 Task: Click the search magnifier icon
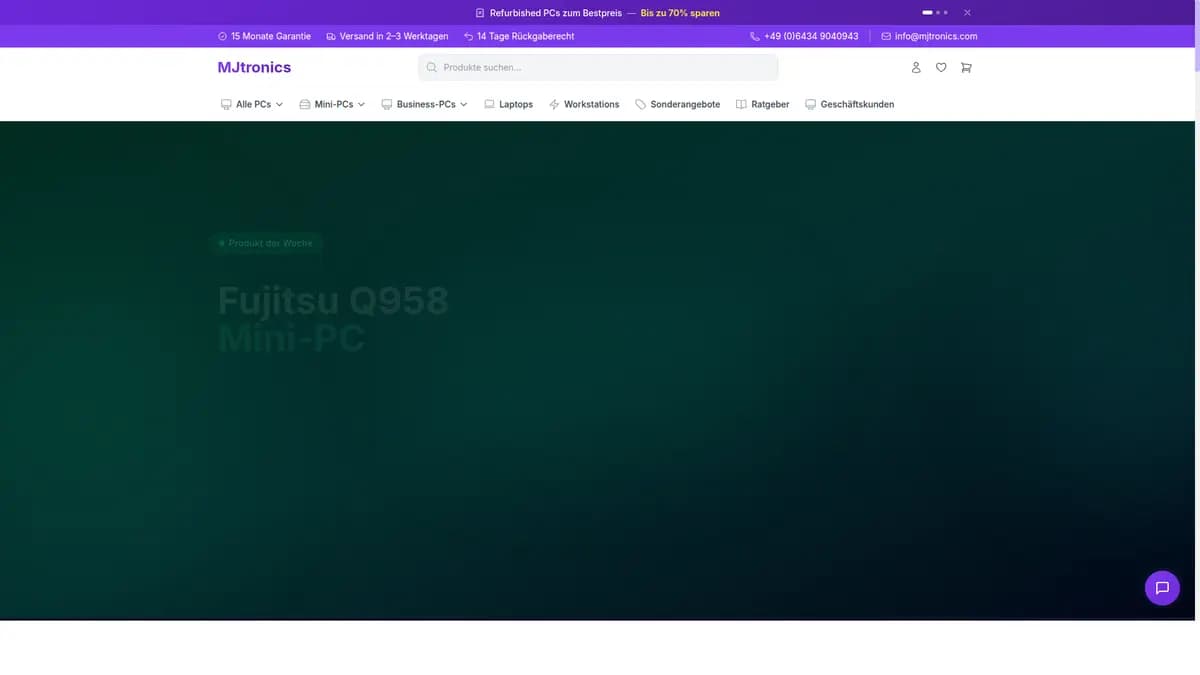click(431, 67)
